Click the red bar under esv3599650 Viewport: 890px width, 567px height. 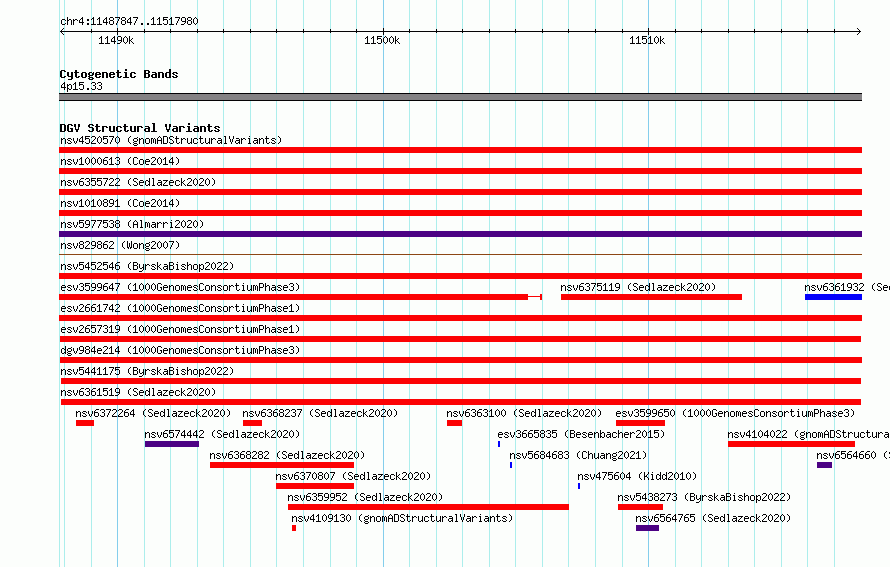(x=640, y=423)
